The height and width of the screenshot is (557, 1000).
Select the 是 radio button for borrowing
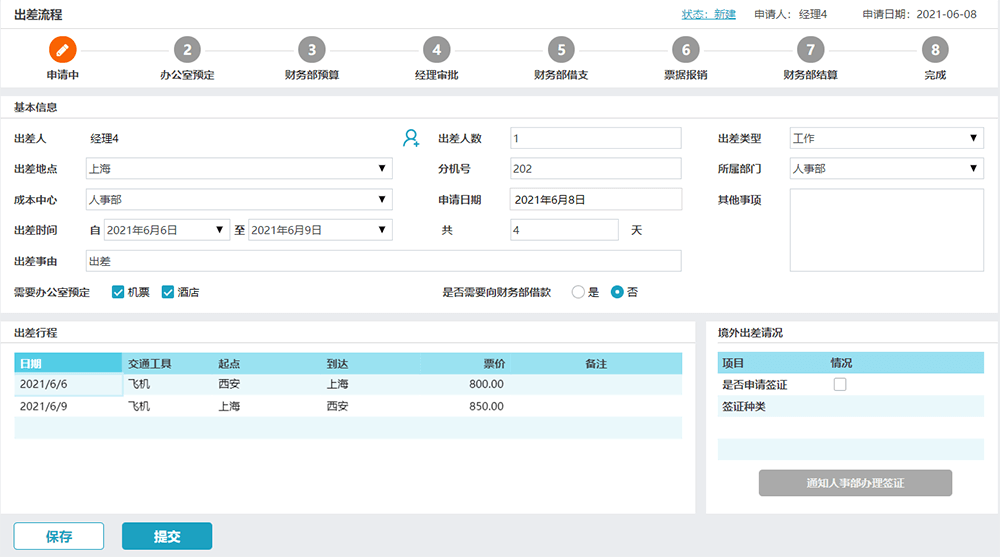click(x=578, y=292)
